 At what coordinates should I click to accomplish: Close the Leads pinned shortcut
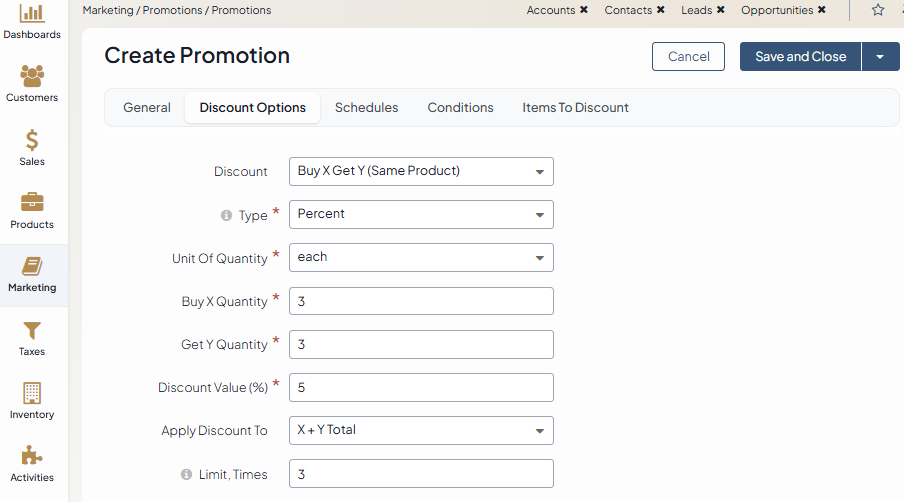pos(720,10)
